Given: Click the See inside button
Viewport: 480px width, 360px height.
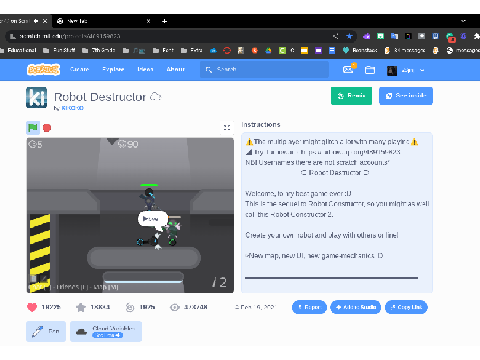Looking at the screenshot, I should click(406, 96).
